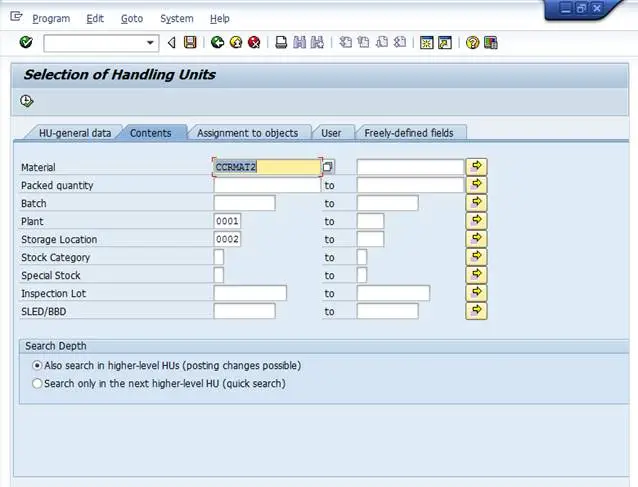Click the Create New Session icon
The image size is (638, 487).
tap(427, 42)
